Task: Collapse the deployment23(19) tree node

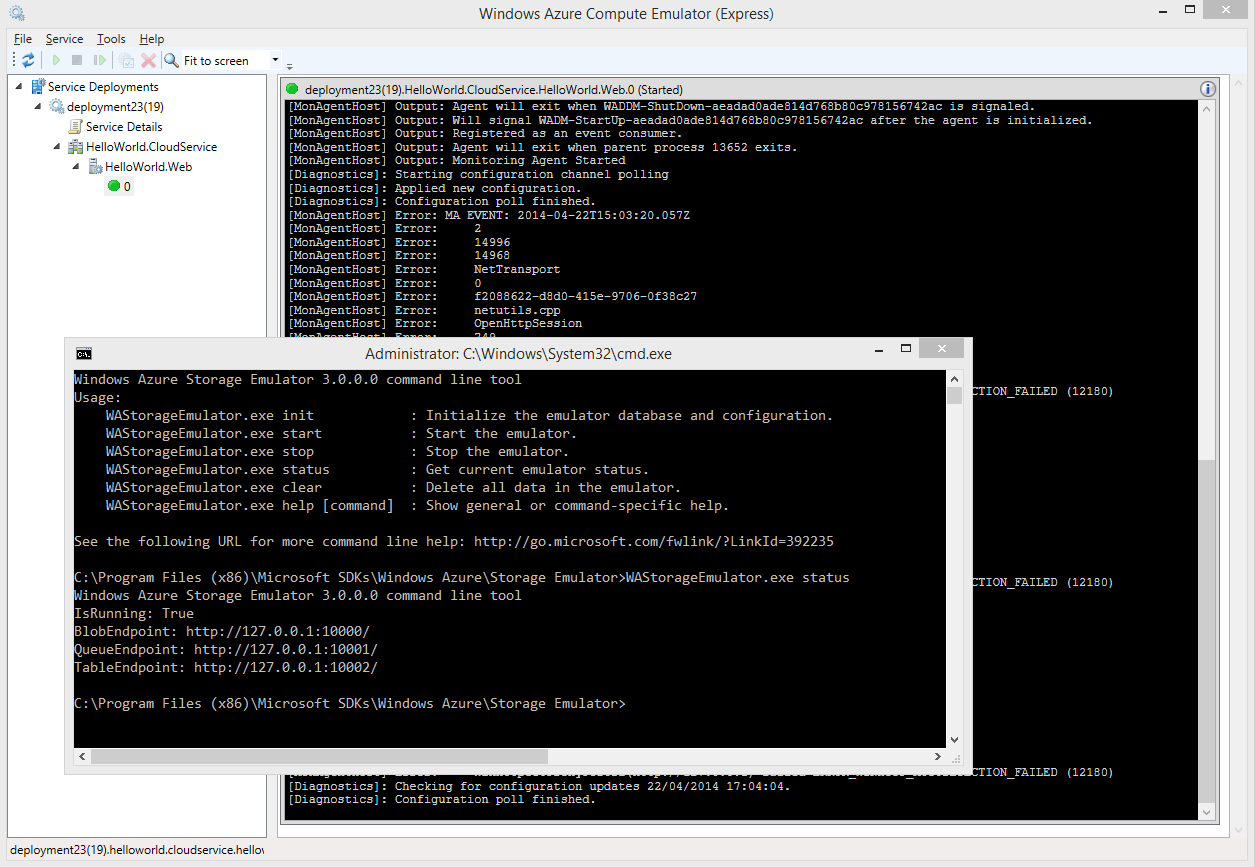Action: [38, 107]
